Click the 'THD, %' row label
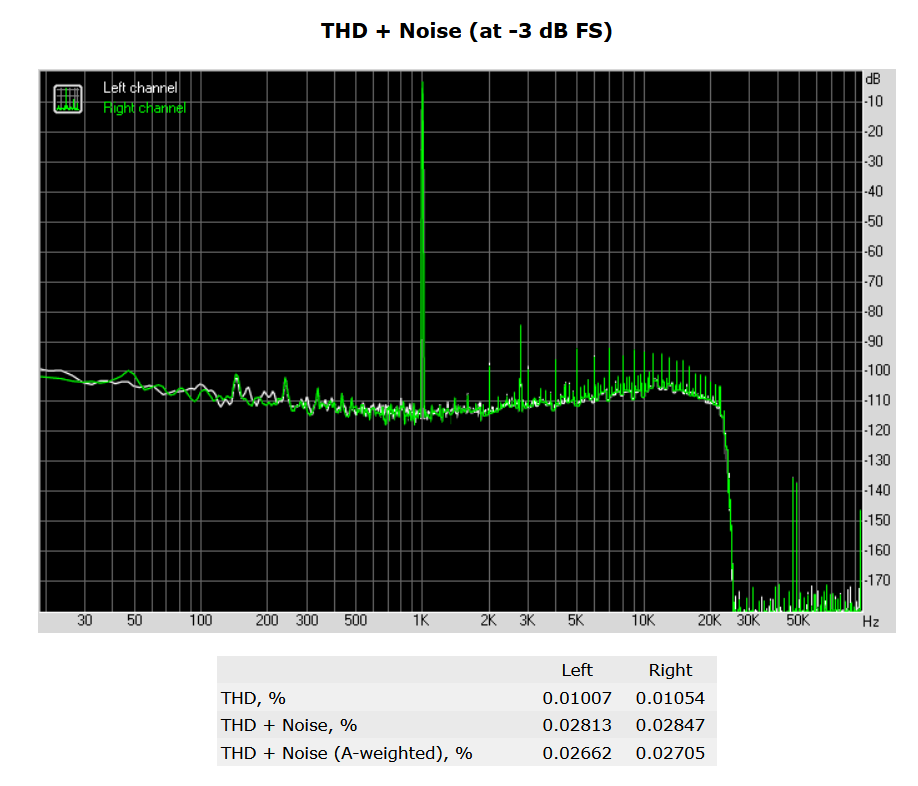 click(253, 698)
